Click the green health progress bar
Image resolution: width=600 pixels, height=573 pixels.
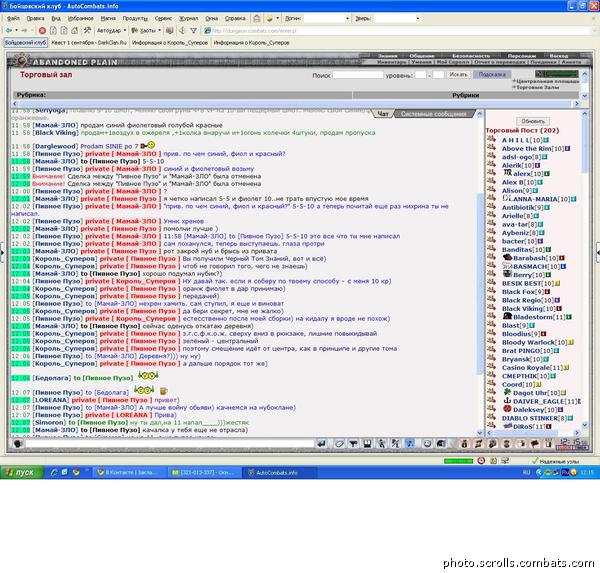click(x=561, y=73)
